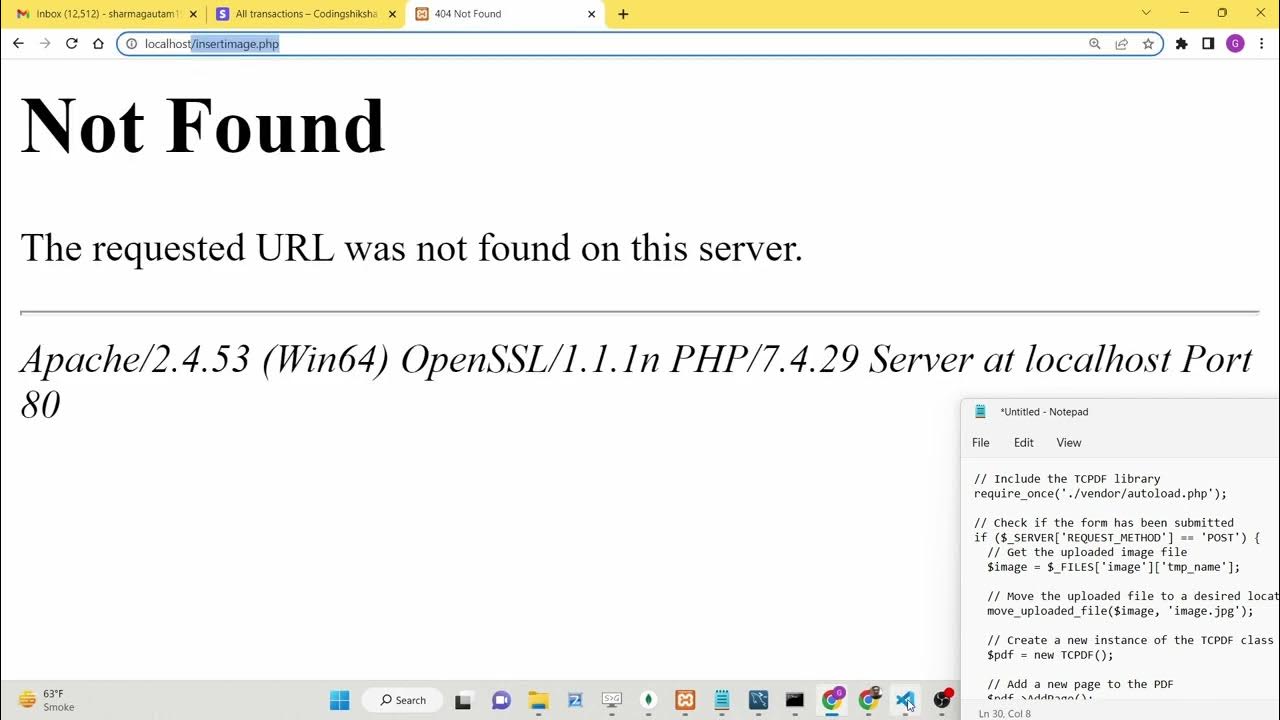Open the Notepad File menu
The image size is (1280, 720).
[980, 443]
